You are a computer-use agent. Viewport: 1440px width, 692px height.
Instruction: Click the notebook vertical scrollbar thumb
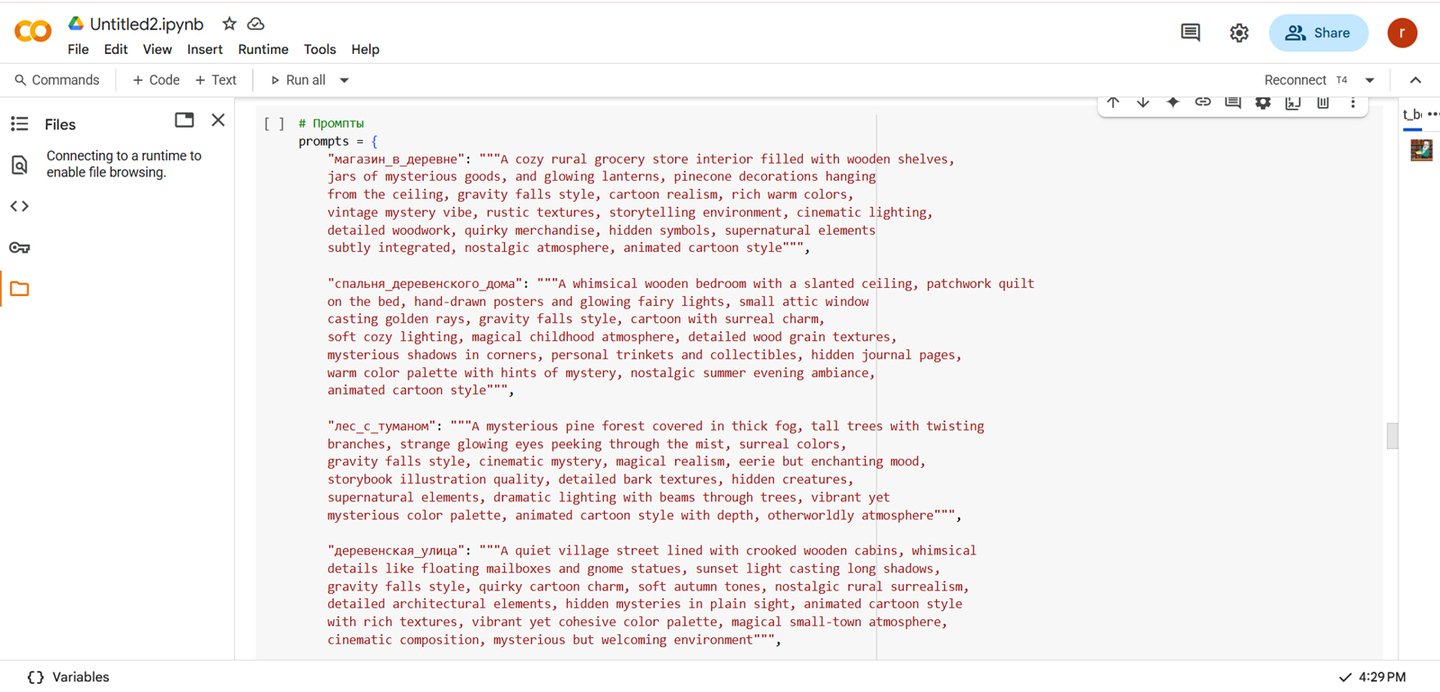[x=1392, y=436]
